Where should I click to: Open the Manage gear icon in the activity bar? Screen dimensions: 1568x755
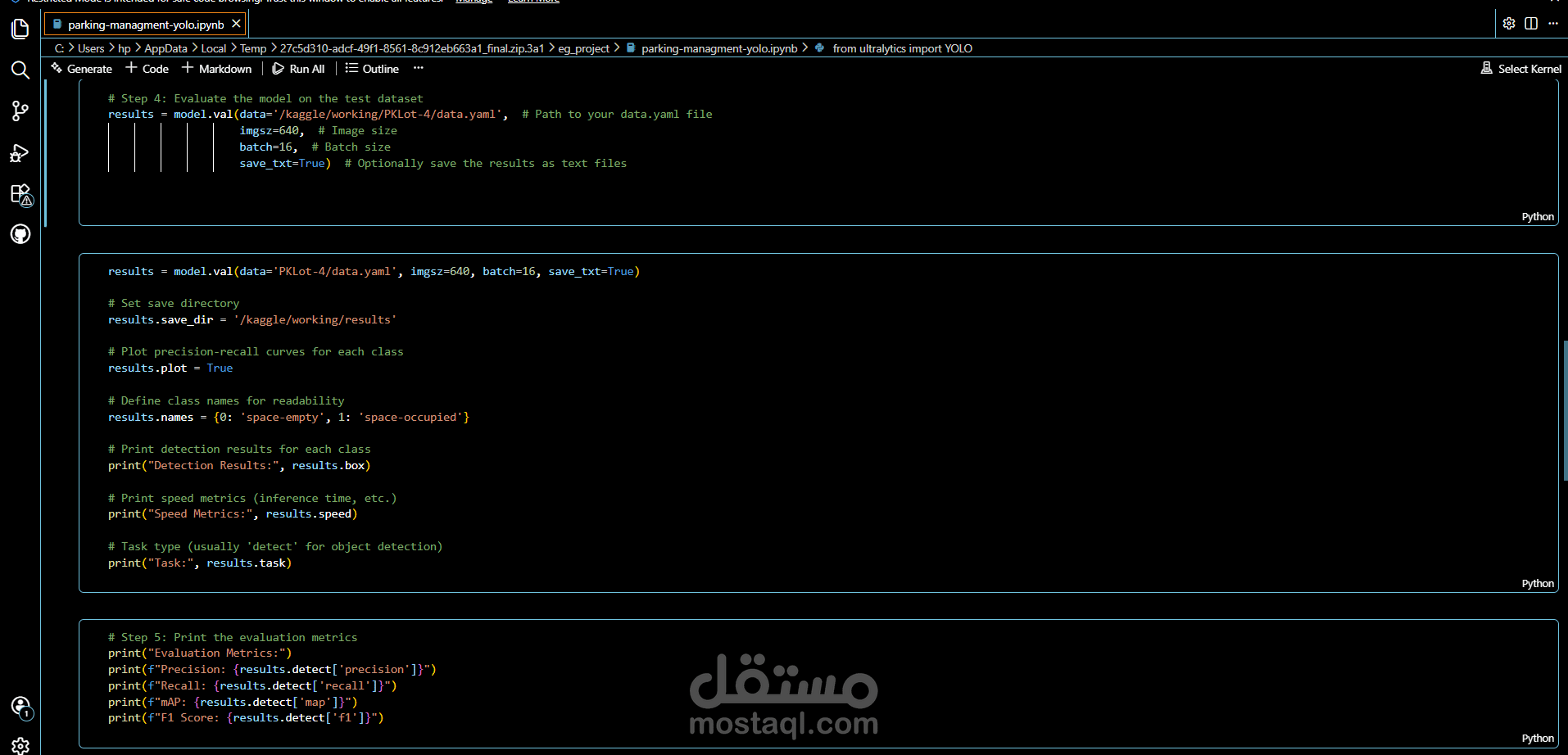pyautogui.click(x=20, y=745)
